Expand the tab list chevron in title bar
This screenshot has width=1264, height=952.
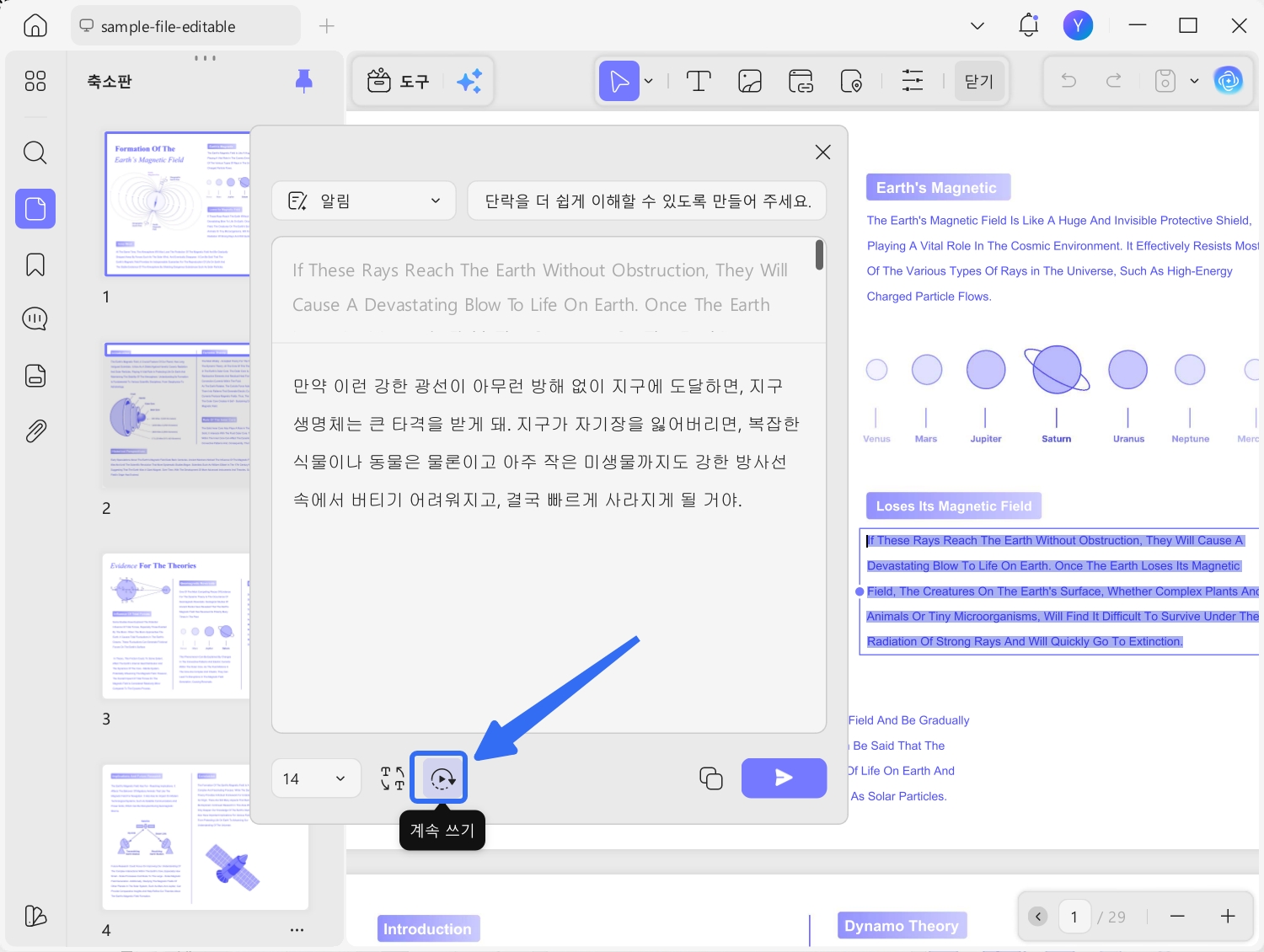pos(977,26)
